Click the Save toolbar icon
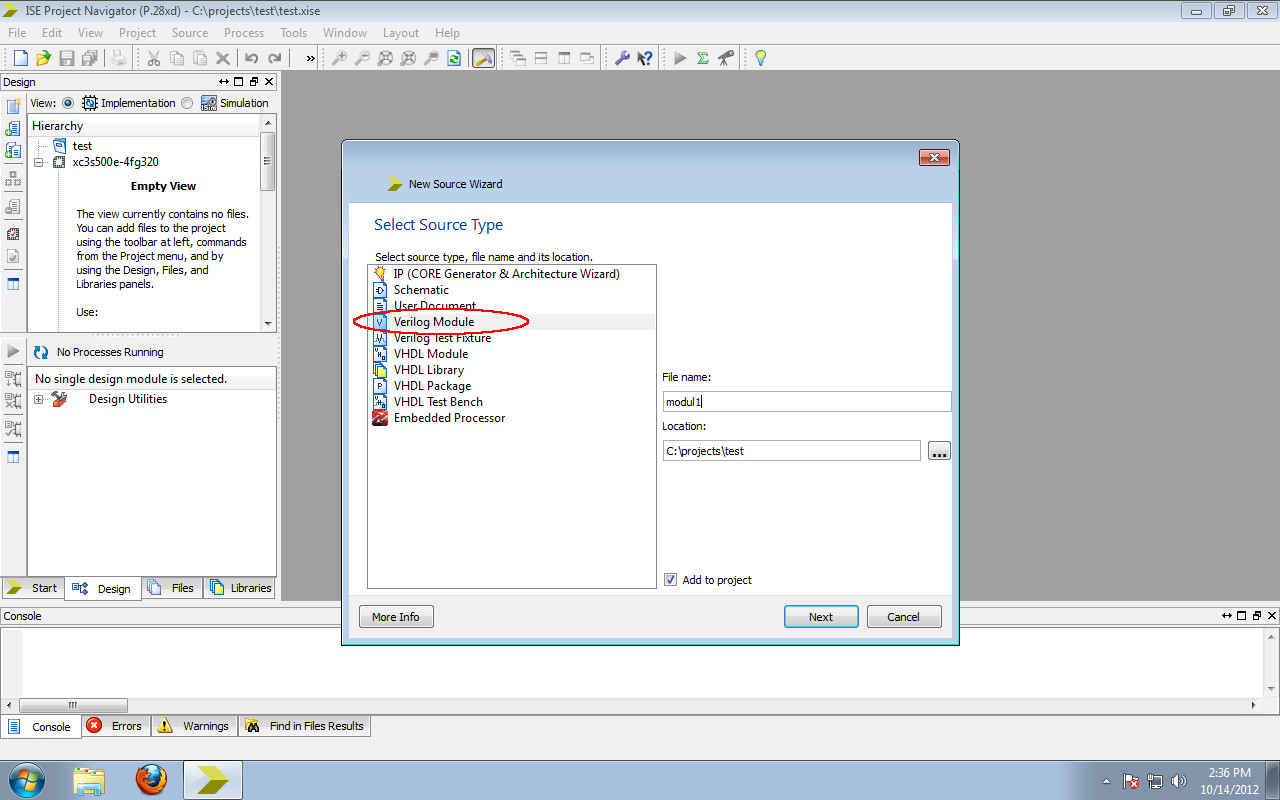This screenshot has height=800, width=1280. pyautogui.click(x=67, y=57)
